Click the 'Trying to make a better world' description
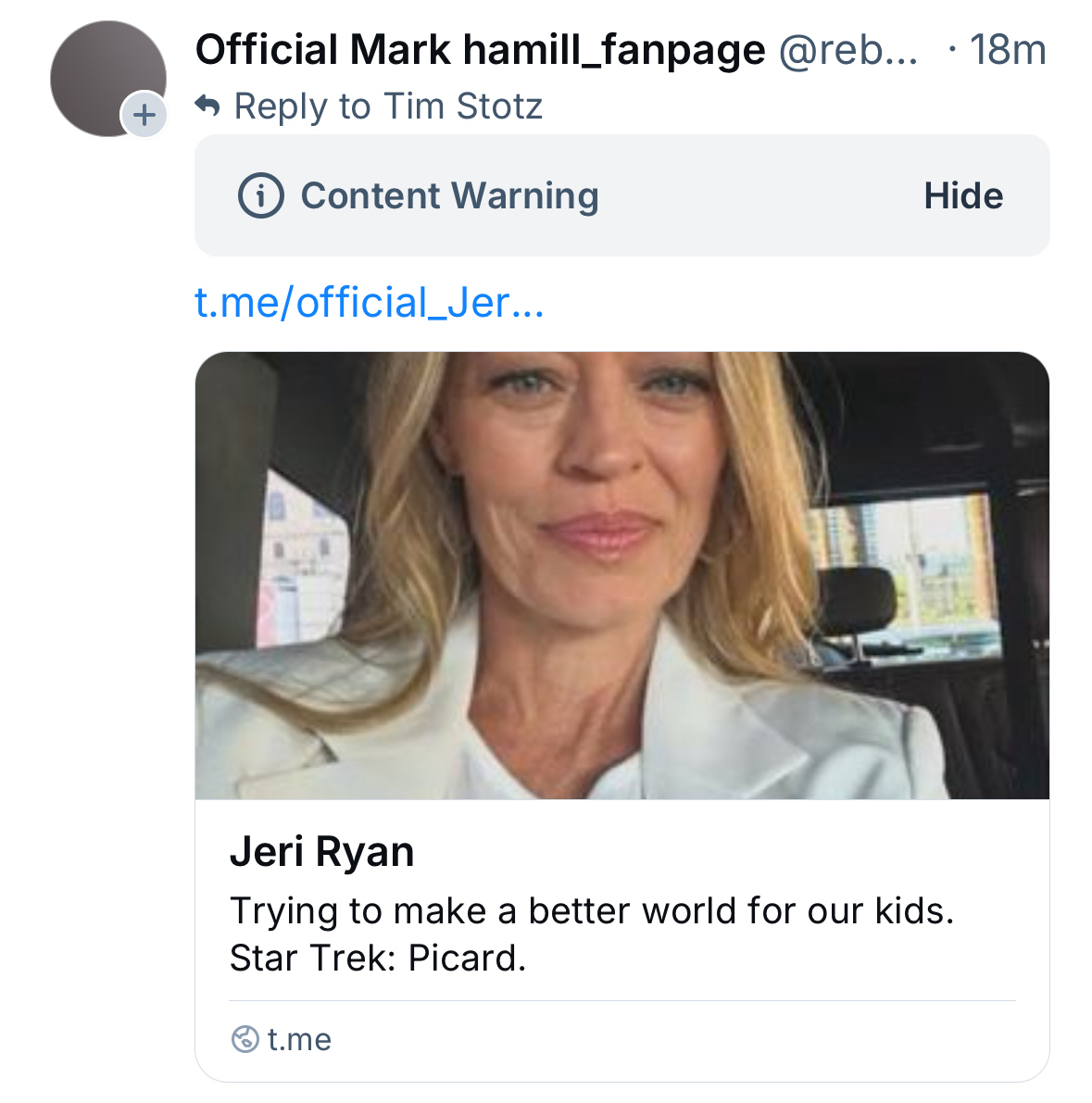 pyautogui.click(x=591, y=910)
